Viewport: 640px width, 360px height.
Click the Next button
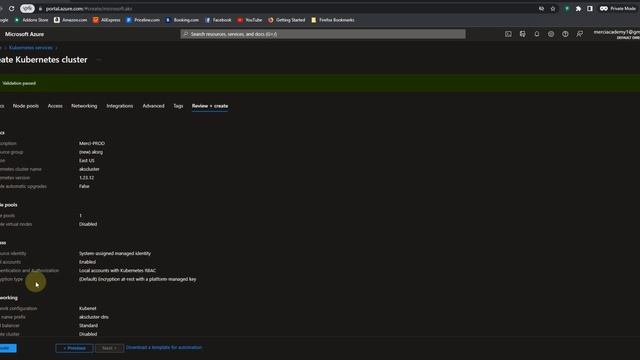pos(109,348)
